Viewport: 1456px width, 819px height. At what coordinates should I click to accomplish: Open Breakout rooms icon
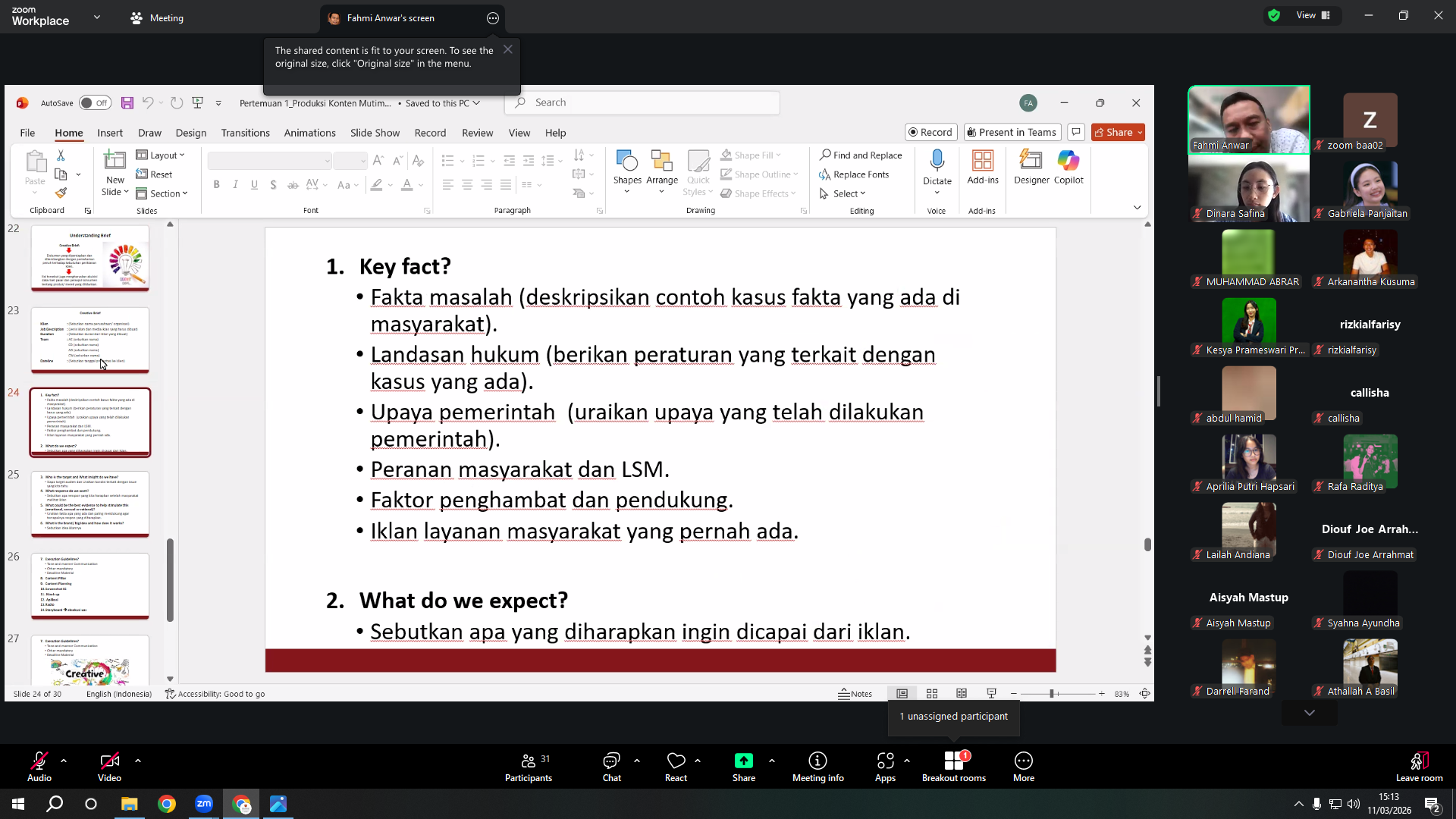click(x=953, y=761)
